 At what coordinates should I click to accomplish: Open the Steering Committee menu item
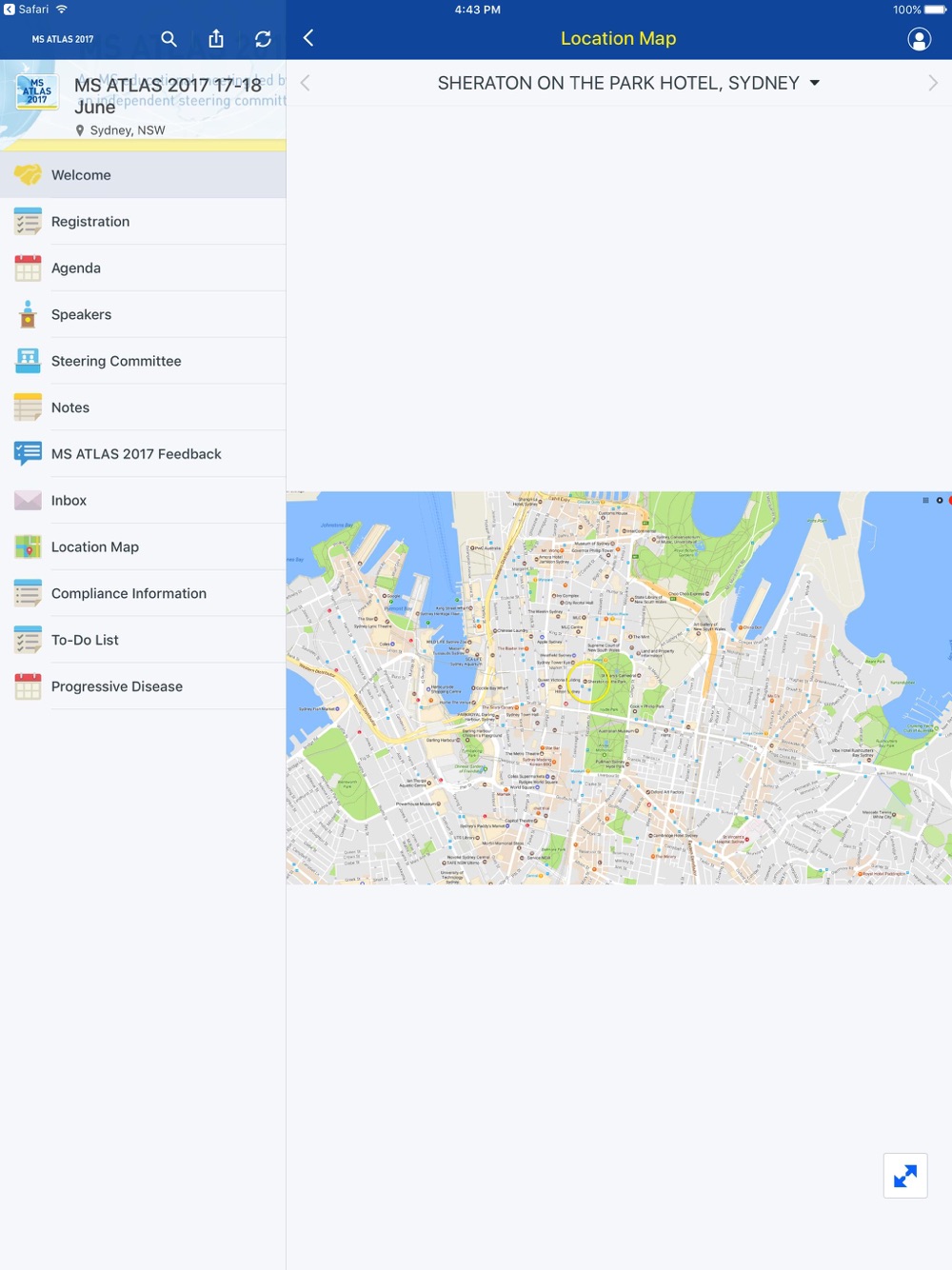(x=143, y=361)
